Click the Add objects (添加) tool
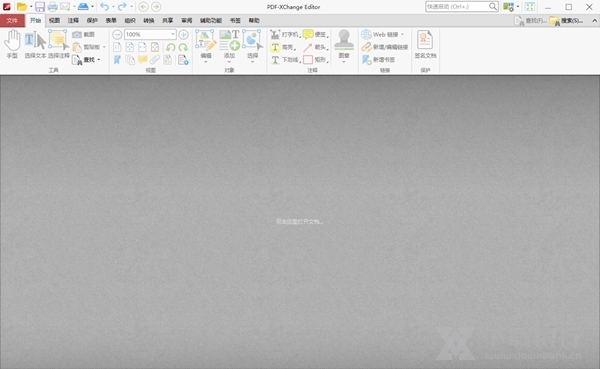The image size is (600, 369). click(229, 46)
